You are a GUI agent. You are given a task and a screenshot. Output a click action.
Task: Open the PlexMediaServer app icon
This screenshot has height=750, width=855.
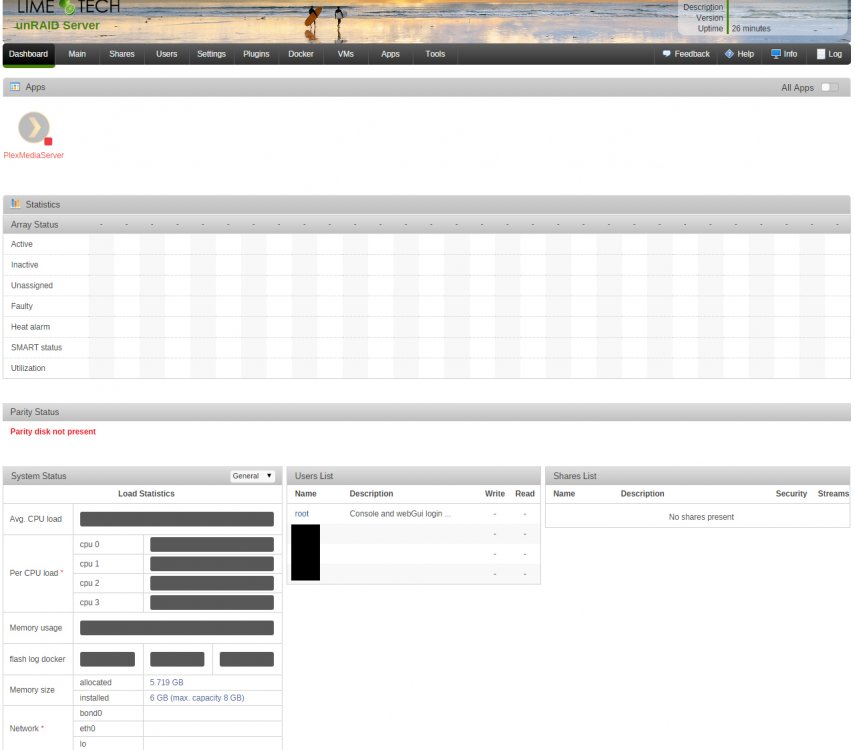[x=34, y=128]
